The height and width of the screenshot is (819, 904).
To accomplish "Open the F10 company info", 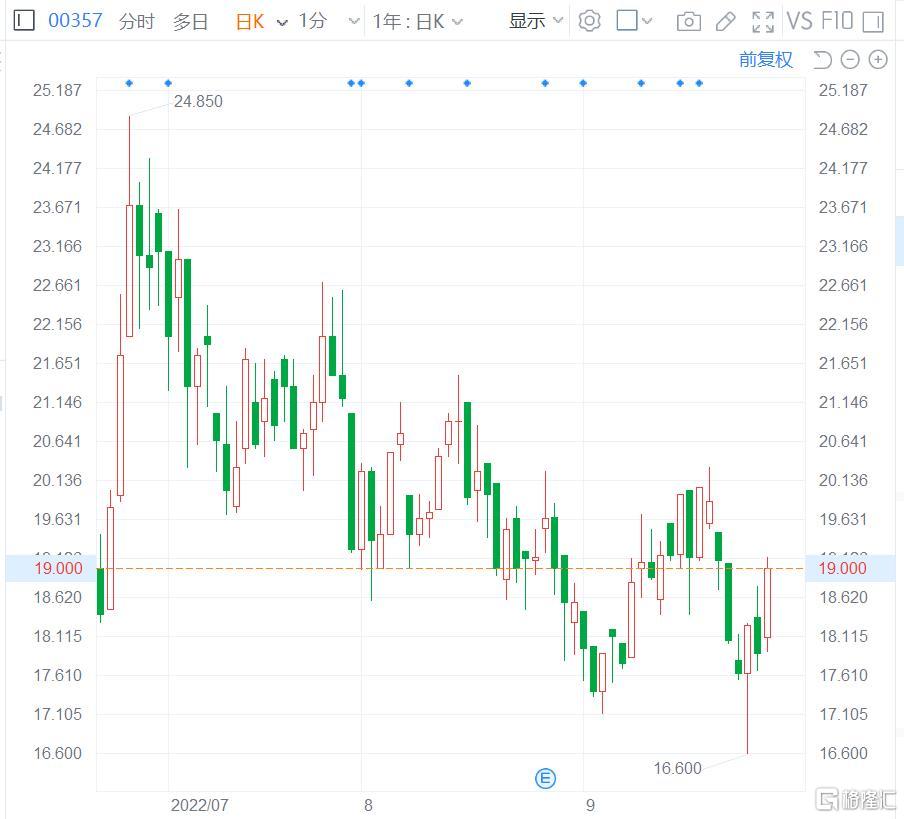I will 836,21.
